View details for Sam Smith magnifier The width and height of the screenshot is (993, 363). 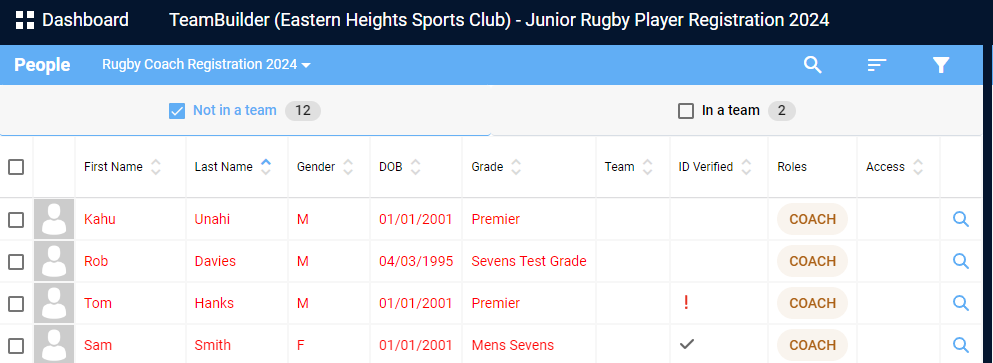click(x=961, y=345)
